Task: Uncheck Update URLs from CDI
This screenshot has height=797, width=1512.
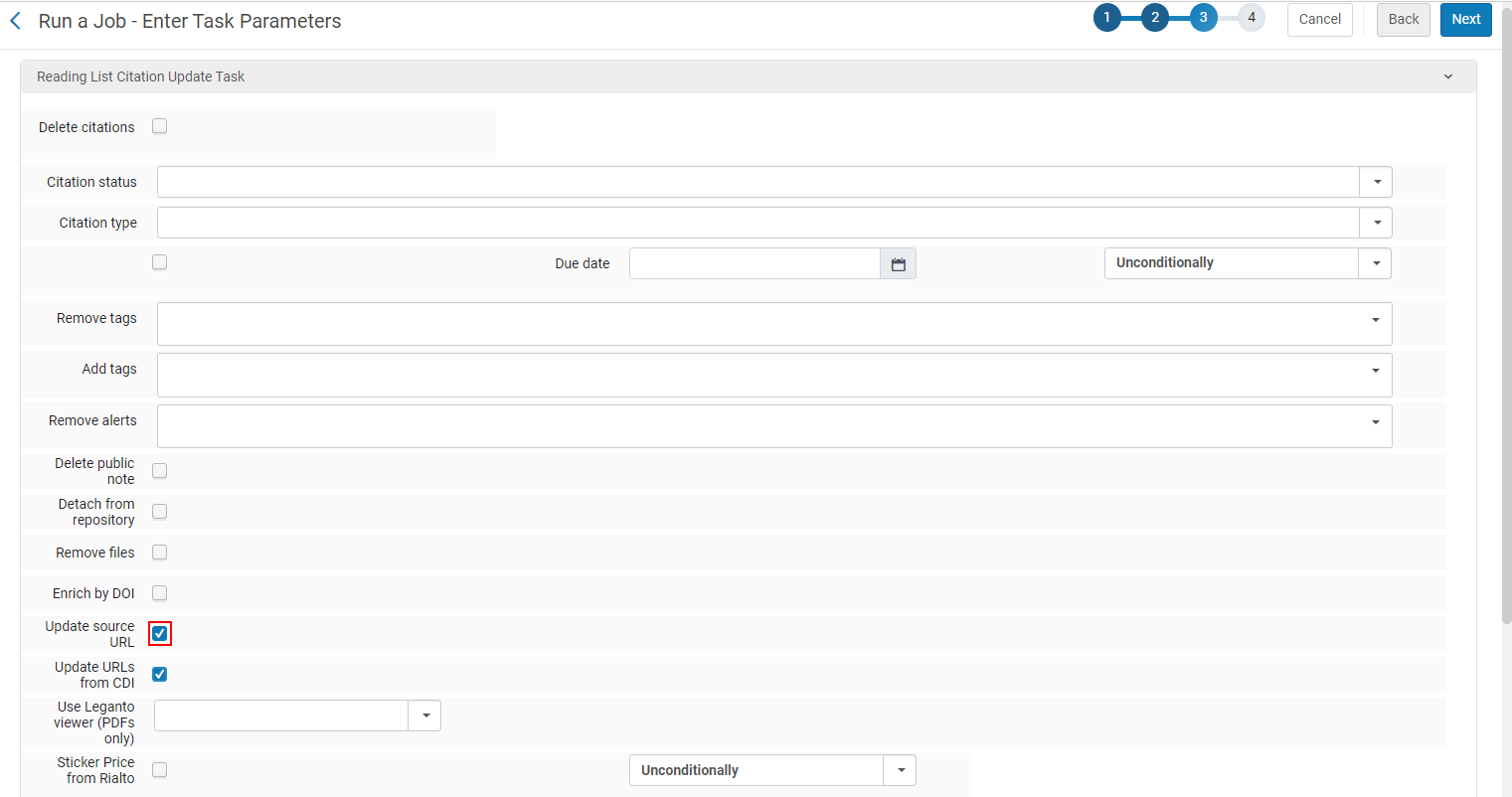Action: coord(159,675)
